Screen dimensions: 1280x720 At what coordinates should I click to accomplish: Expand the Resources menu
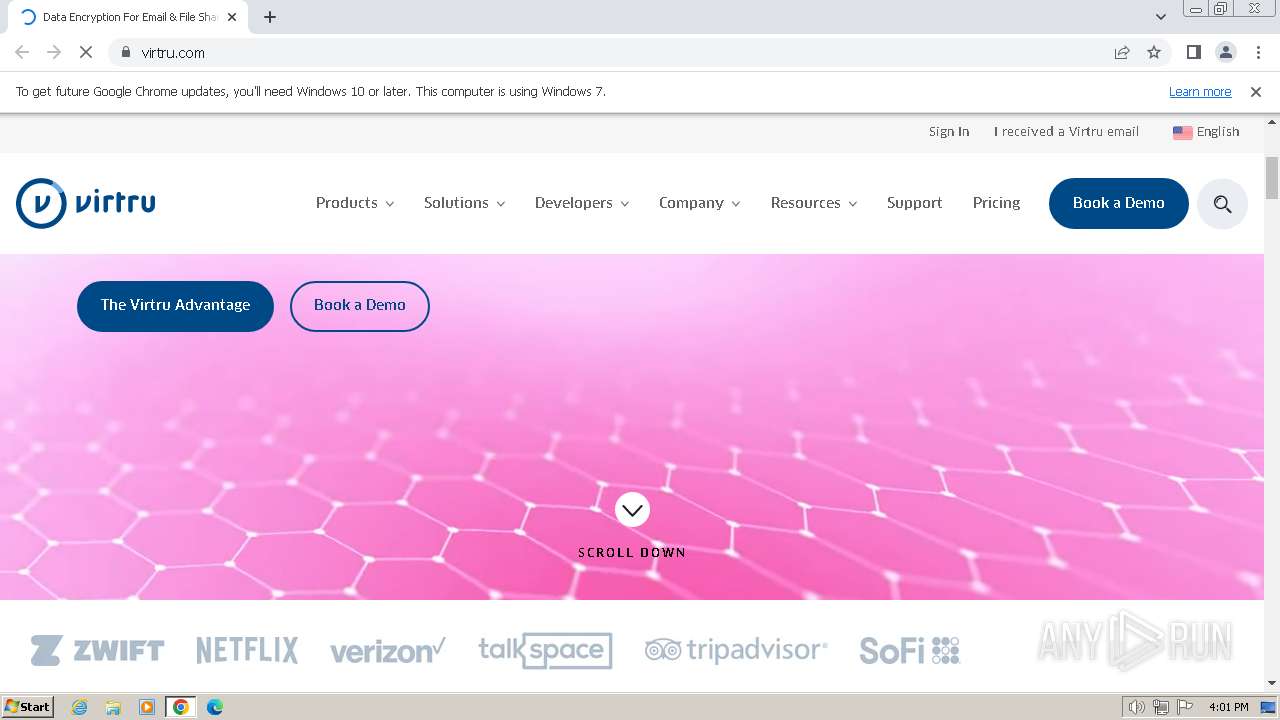[x=814, y=203]
